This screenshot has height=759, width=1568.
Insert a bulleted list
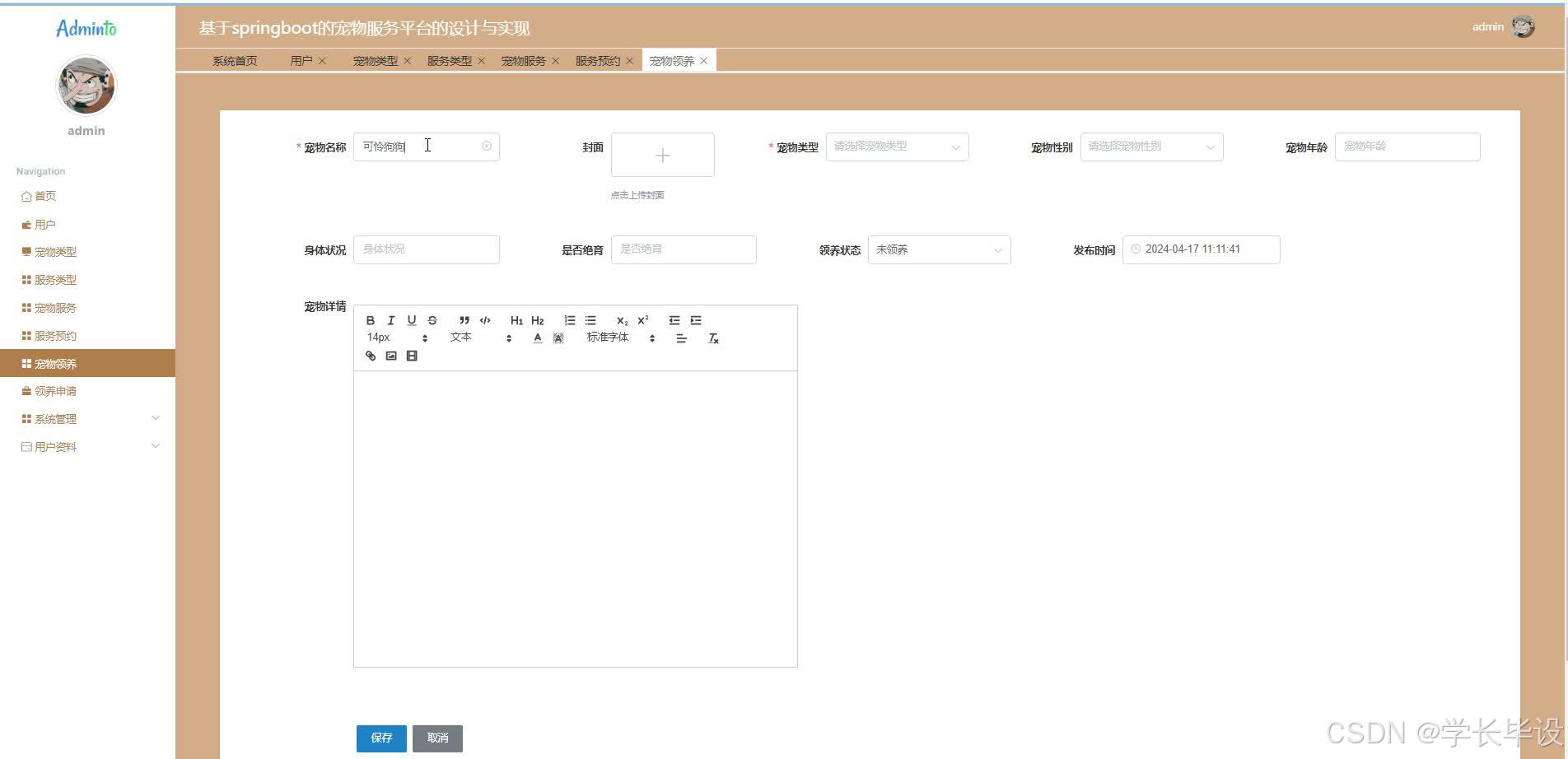click(x=590, y=320)
